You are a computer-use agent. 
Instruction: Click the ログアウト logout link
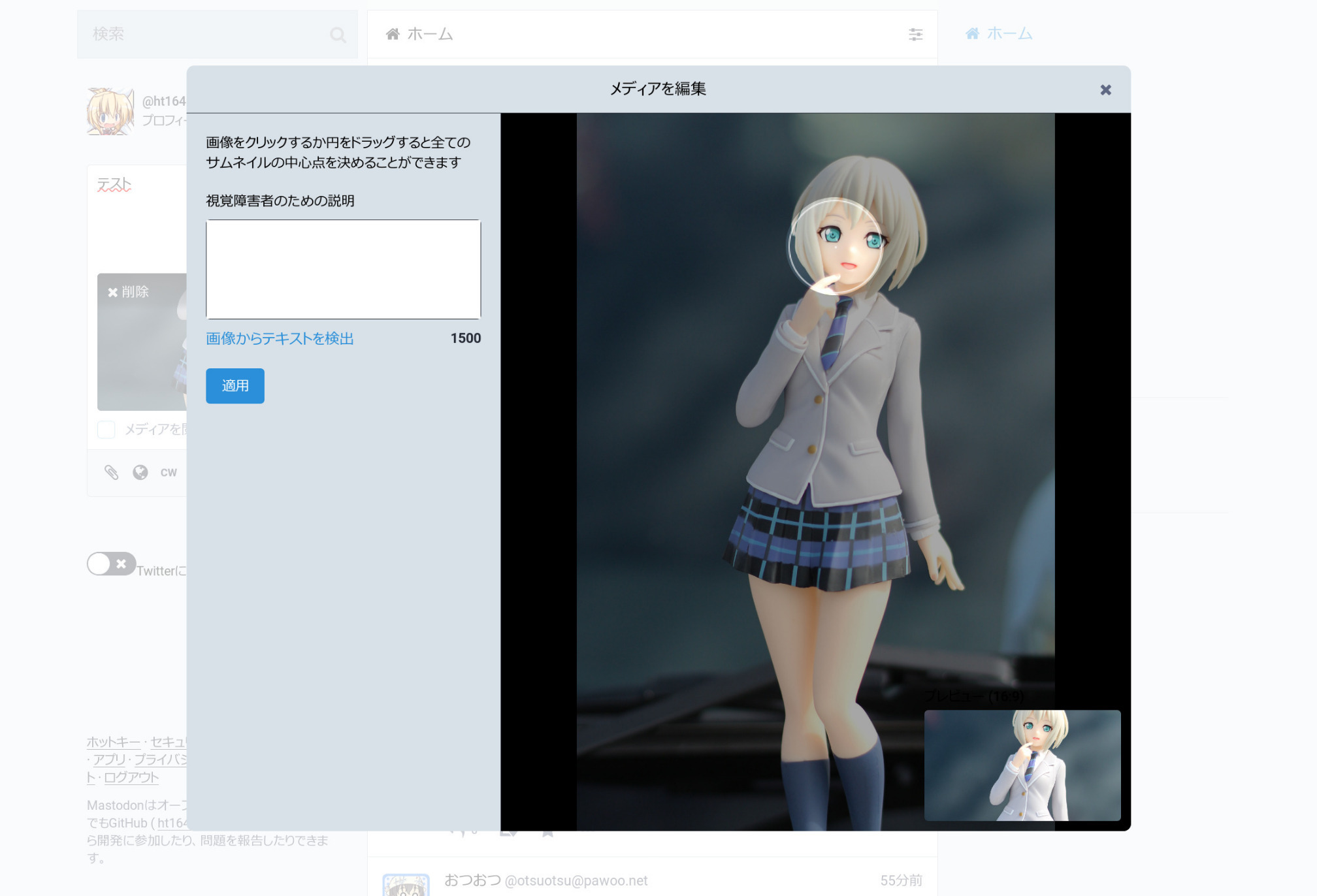click(131, 777)
